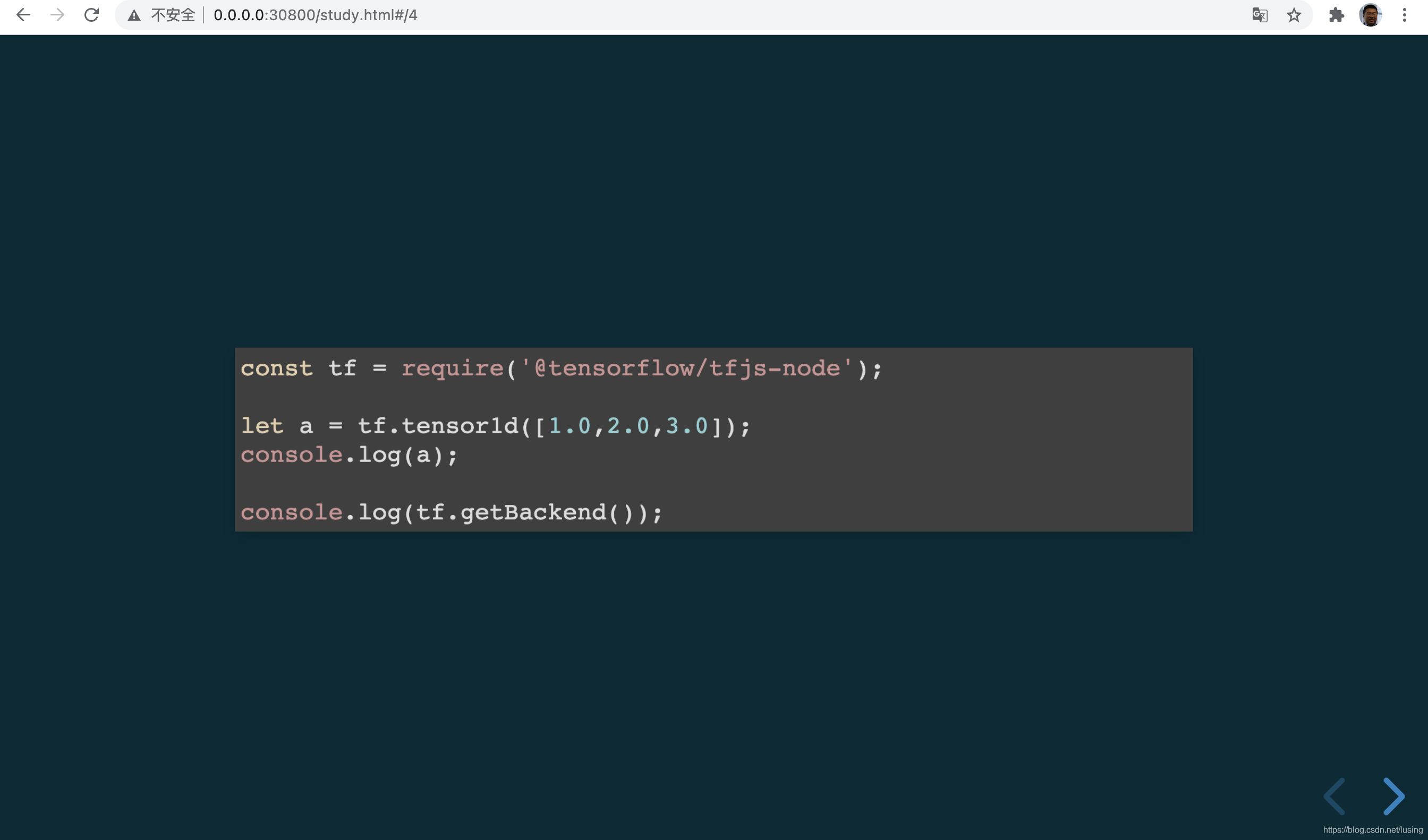Viewport: 1428px width, 840px height.
Task: Go to the previous slide arrow
Action: pyautogui.click(x=1334, y=796)
